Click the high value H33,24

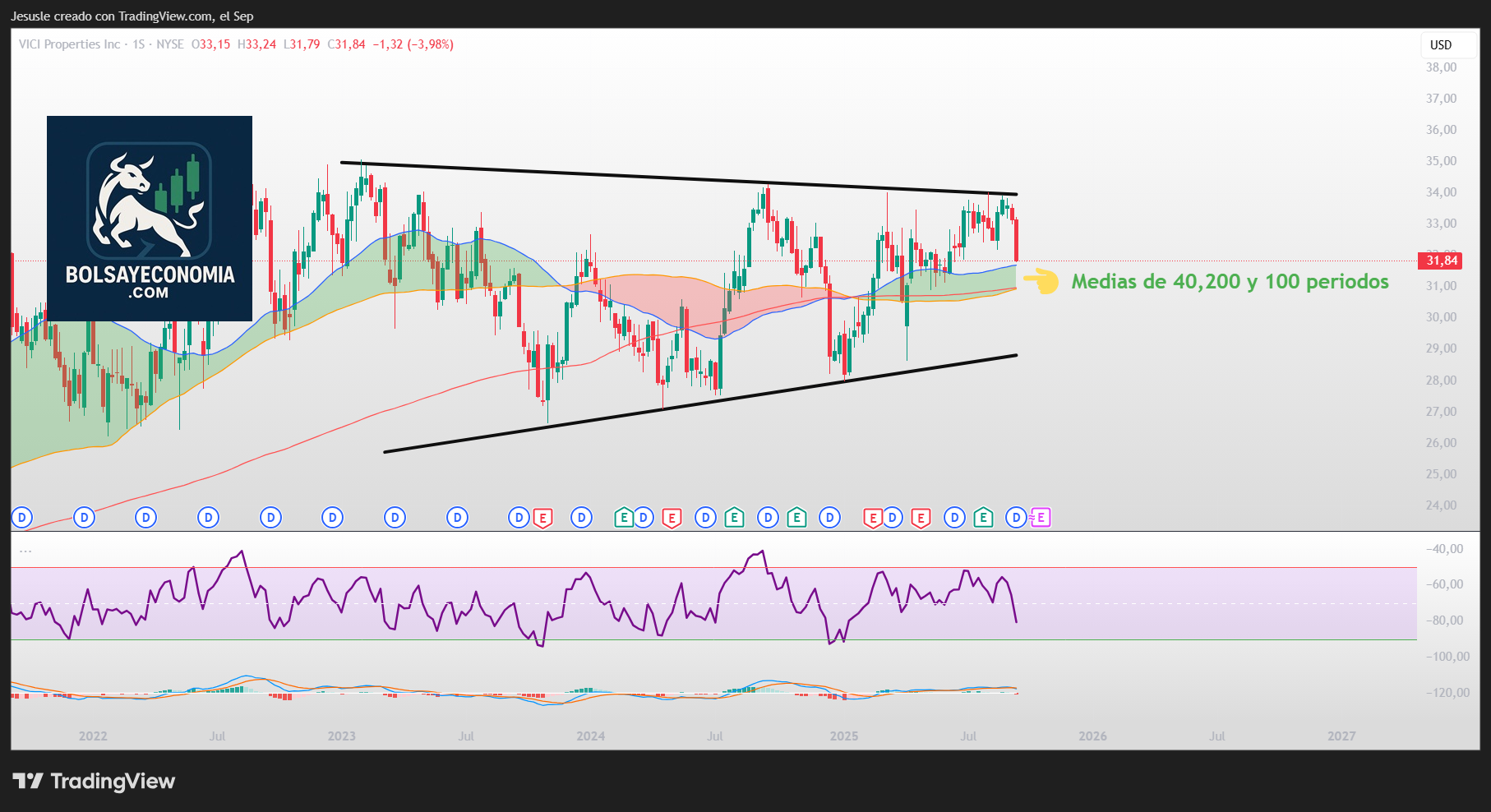[x=257, y=44]
